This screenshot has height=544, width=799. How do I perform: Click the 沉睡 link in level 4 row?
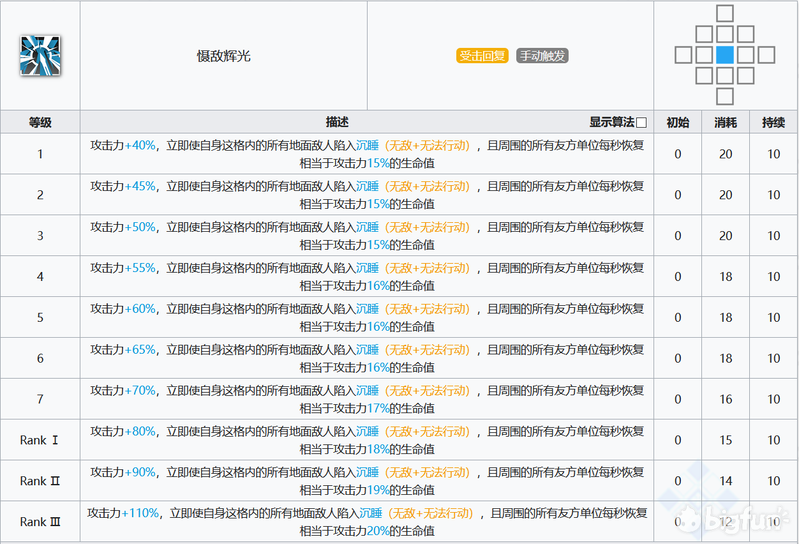367,268
